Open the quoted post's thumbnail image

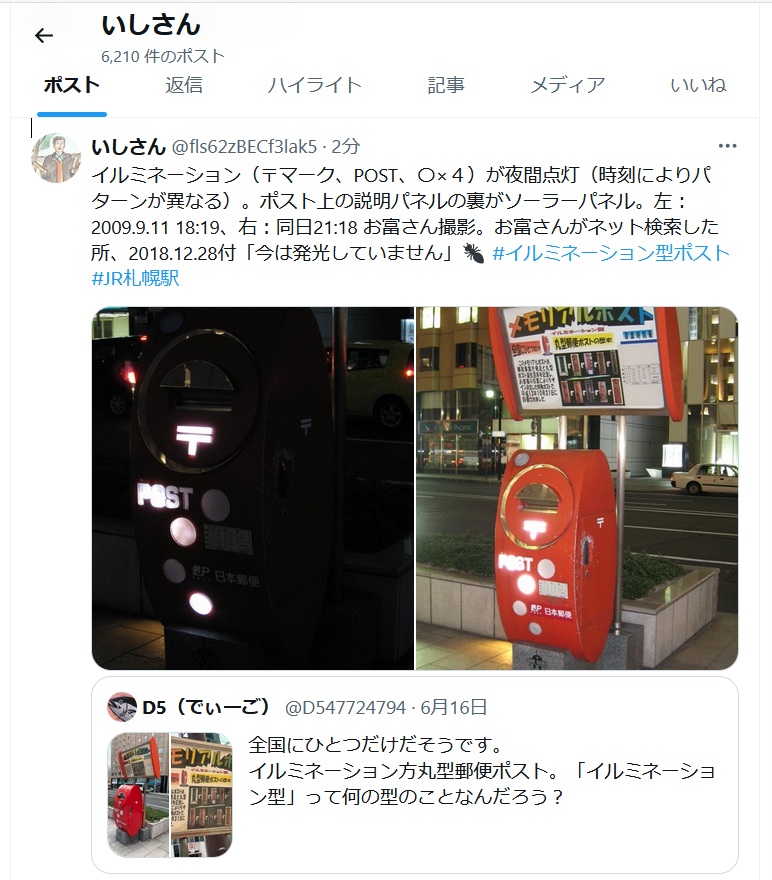[x=169, y=794]
